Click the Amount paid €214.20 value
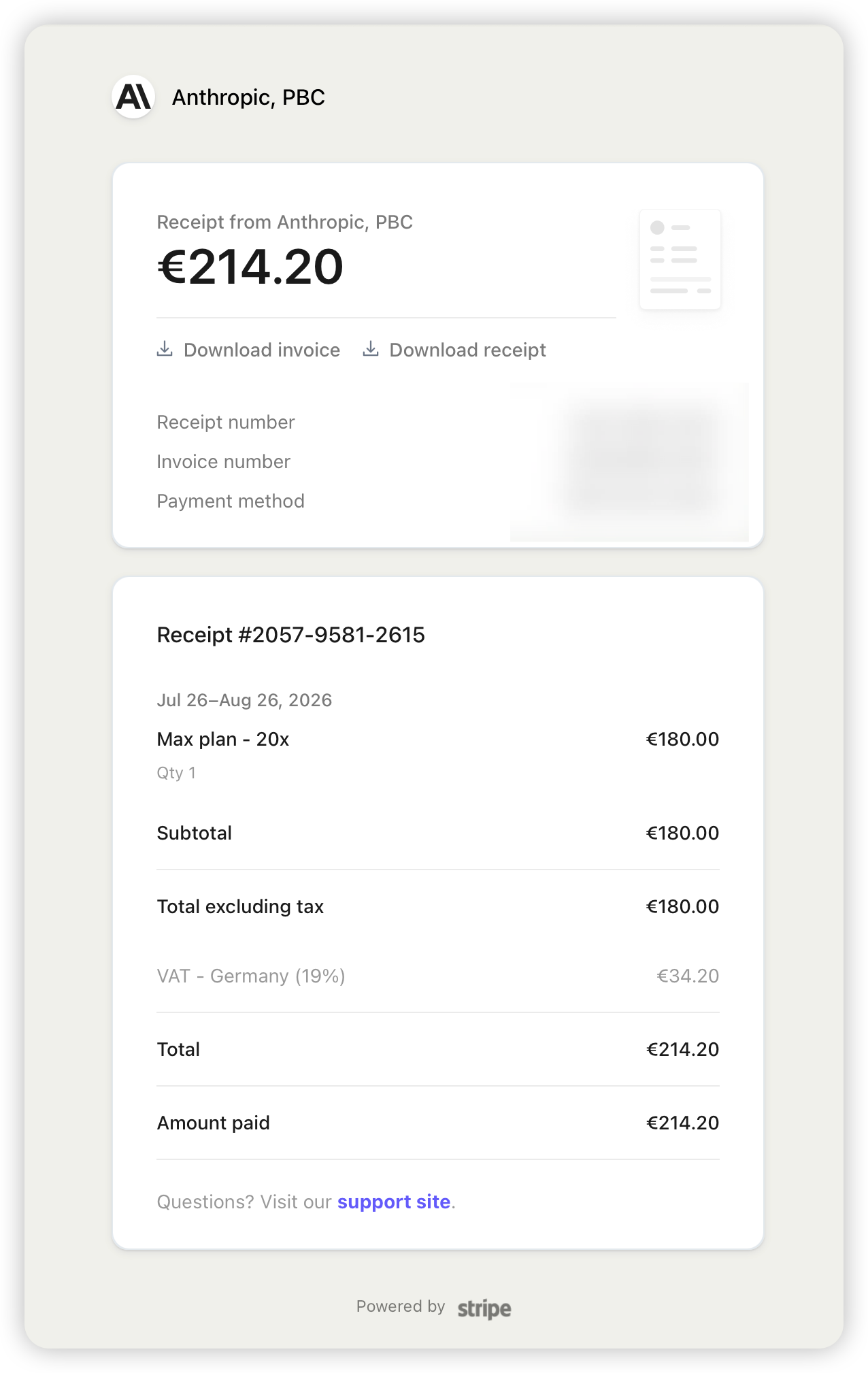 pyautogui.click(x=682, y=1123)
